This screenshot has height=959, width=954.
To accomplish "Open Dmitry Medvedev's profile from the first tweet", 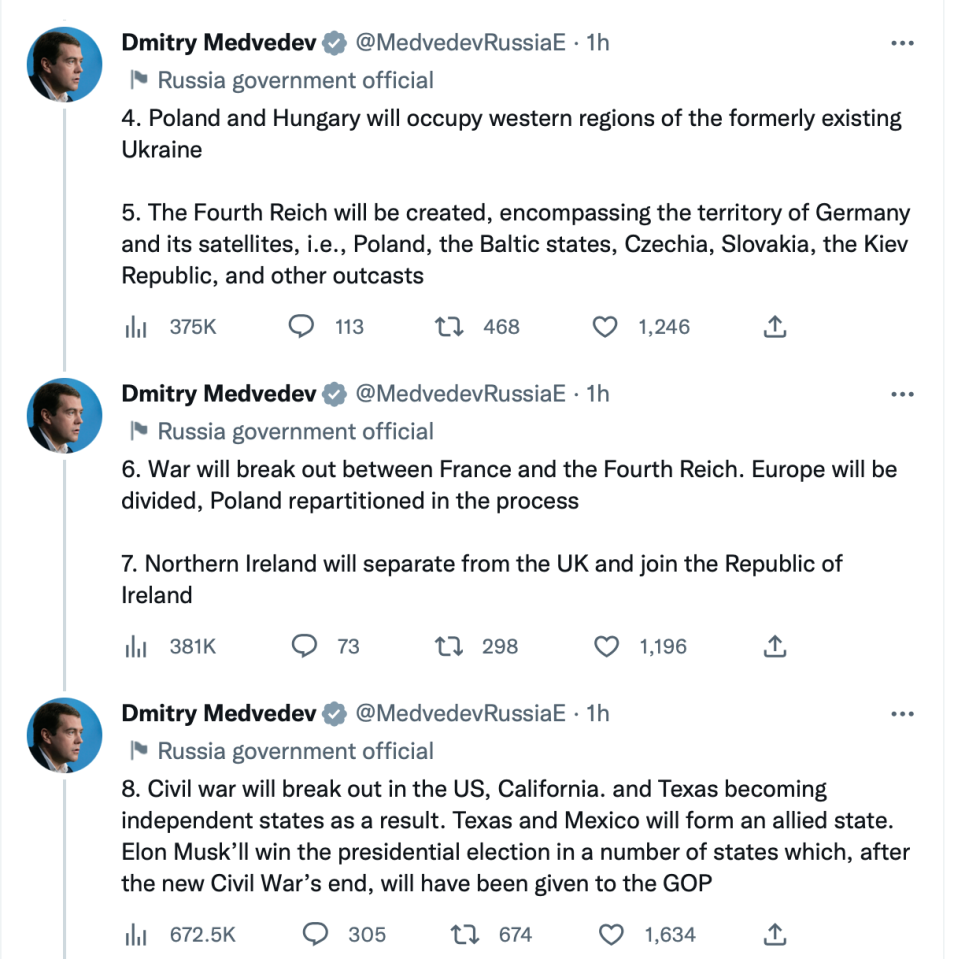I will [218, 43].
